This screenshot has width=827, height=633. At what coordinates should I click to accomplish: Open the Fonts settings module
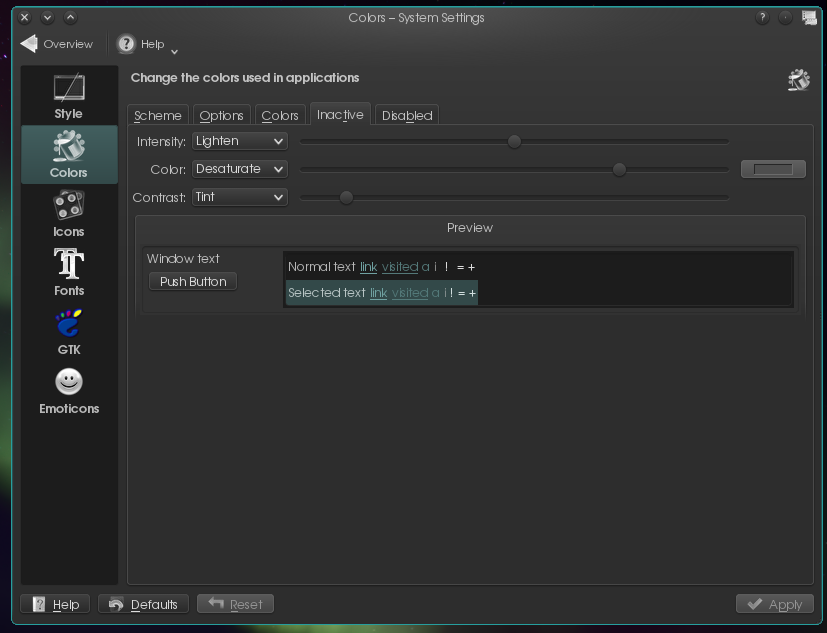coord(69,273)
